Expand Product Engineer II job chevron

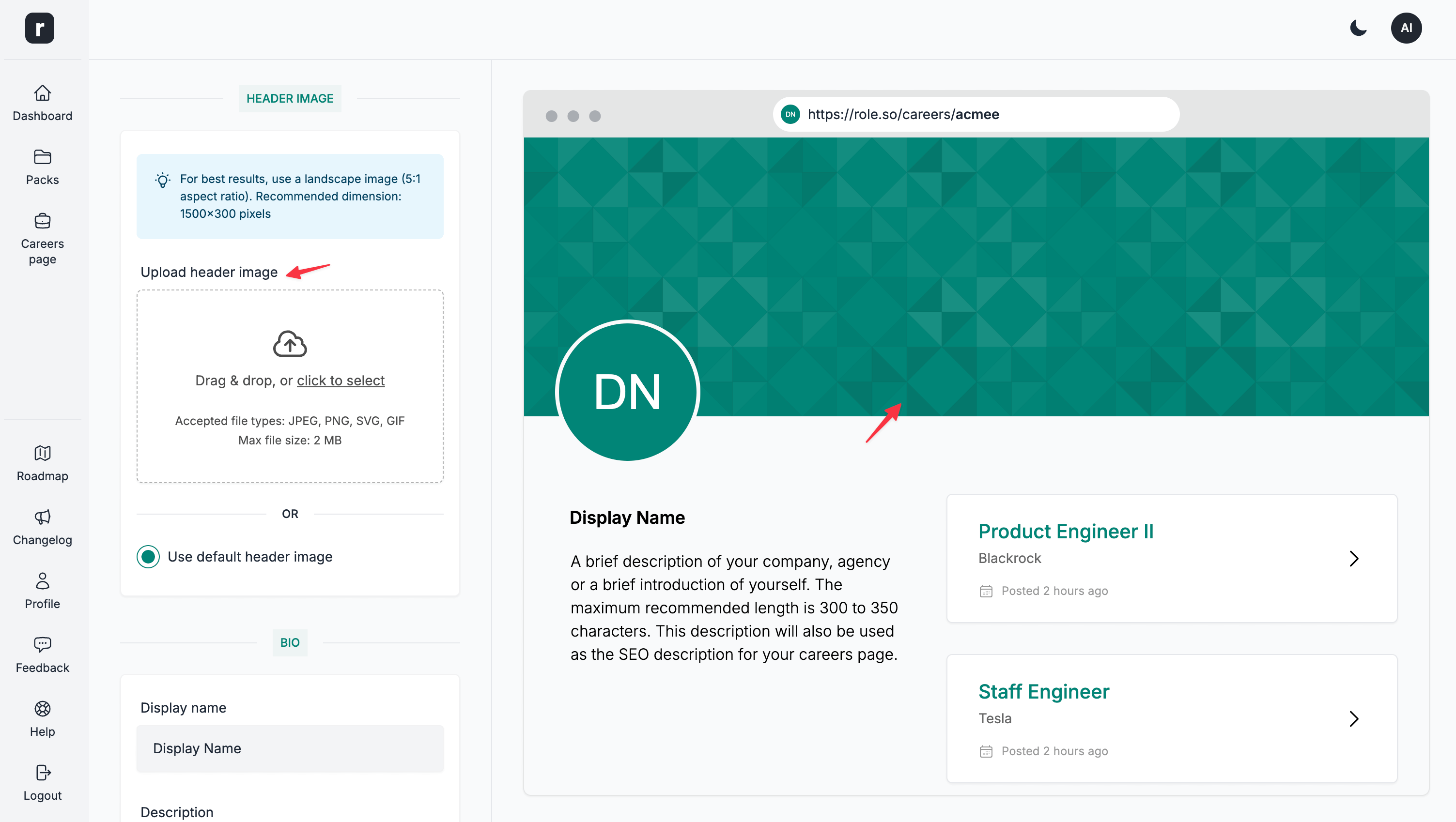point(1353,559)
